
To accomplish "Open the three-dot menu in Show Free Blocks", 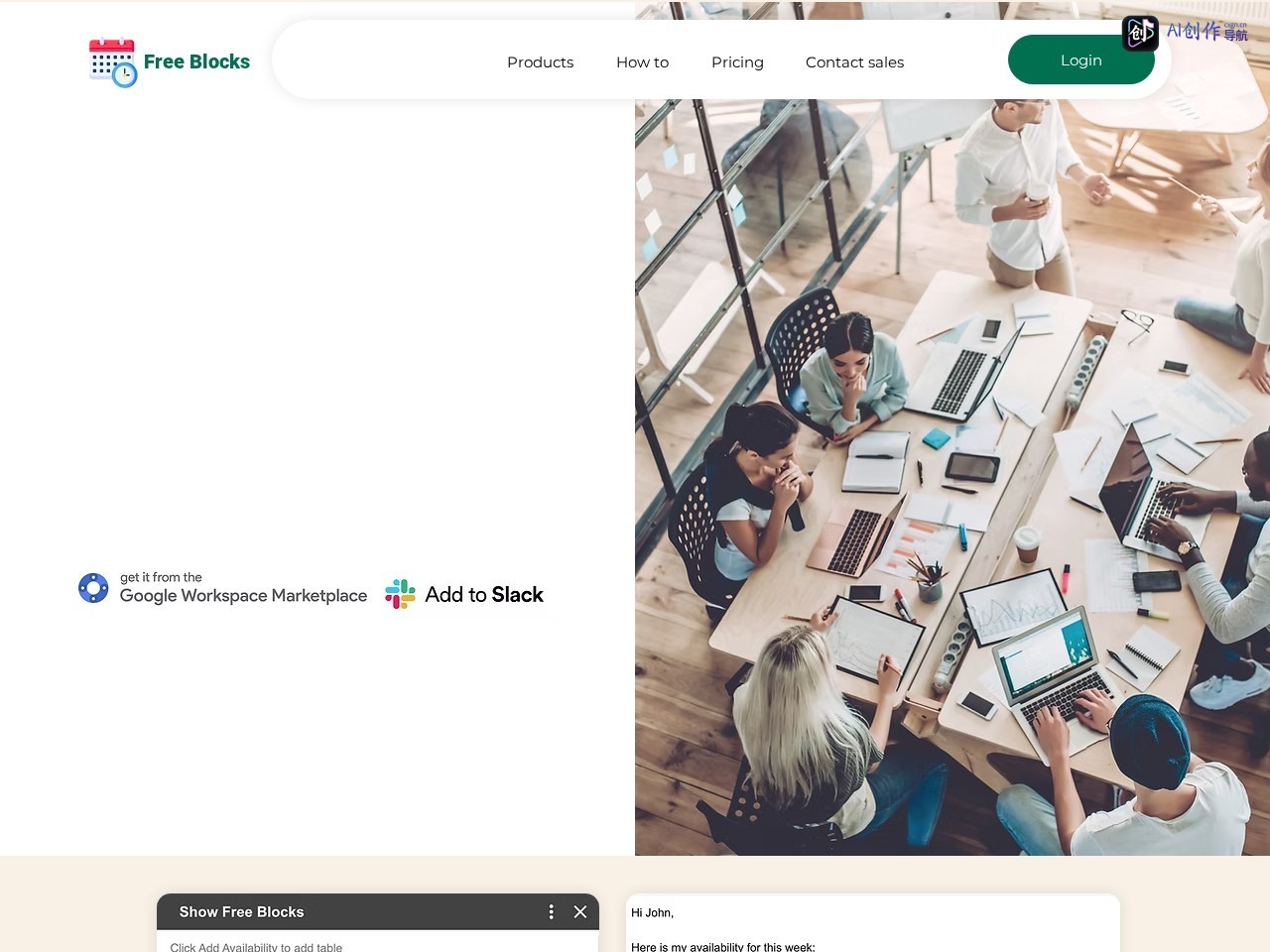I will point(552,911).
